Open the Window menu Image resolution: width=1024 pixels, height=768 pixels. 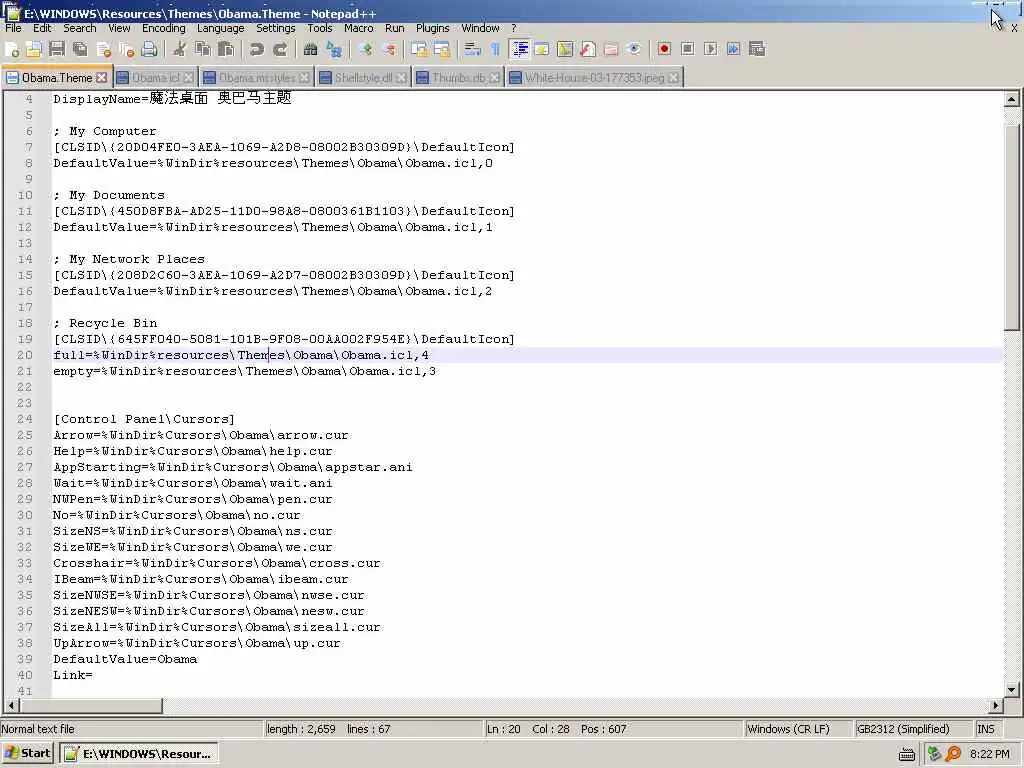click(x=480, y=28)
